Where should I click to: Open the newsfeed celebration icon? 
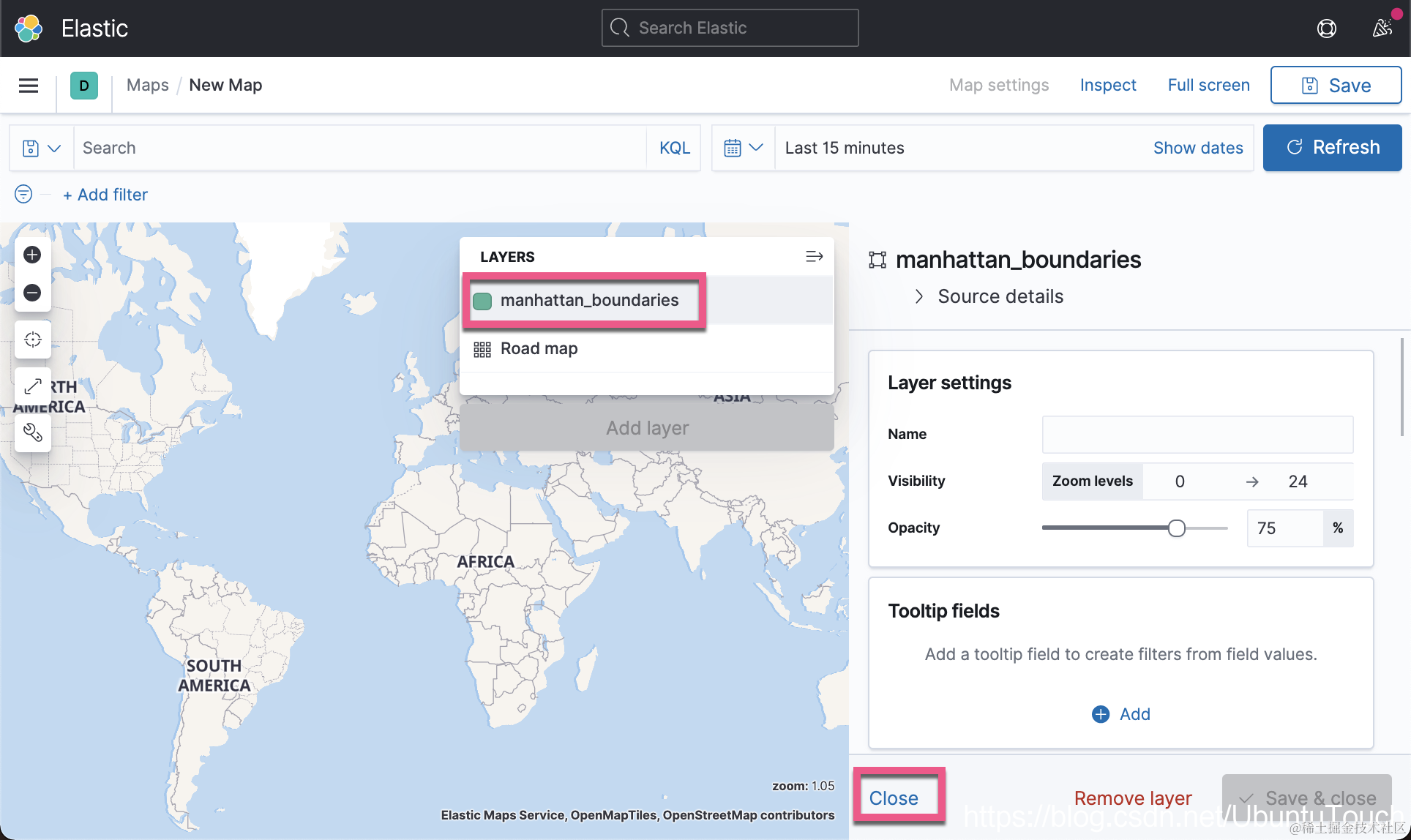[x=1382, y=29]
